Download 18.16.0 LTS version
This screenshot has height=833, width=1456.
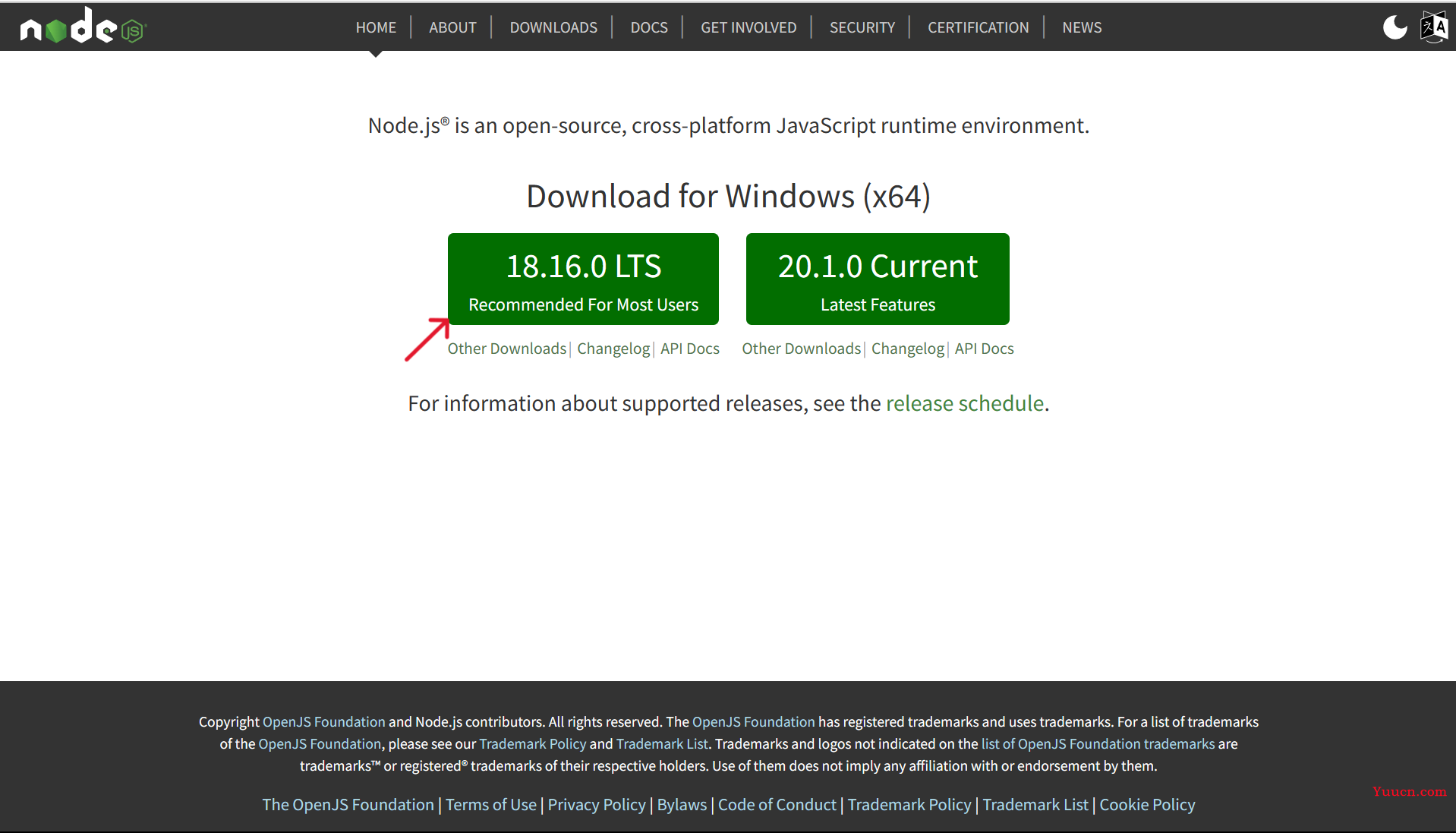point(583,279)
